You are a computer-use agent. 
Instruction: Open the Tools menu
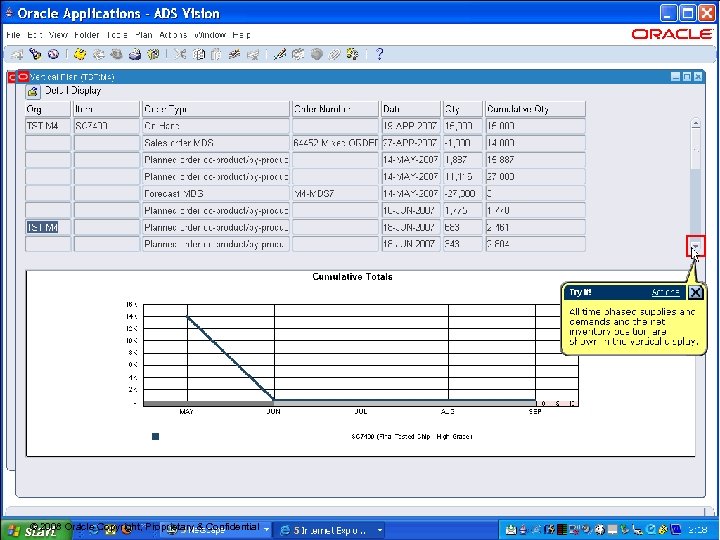(117, 35)
